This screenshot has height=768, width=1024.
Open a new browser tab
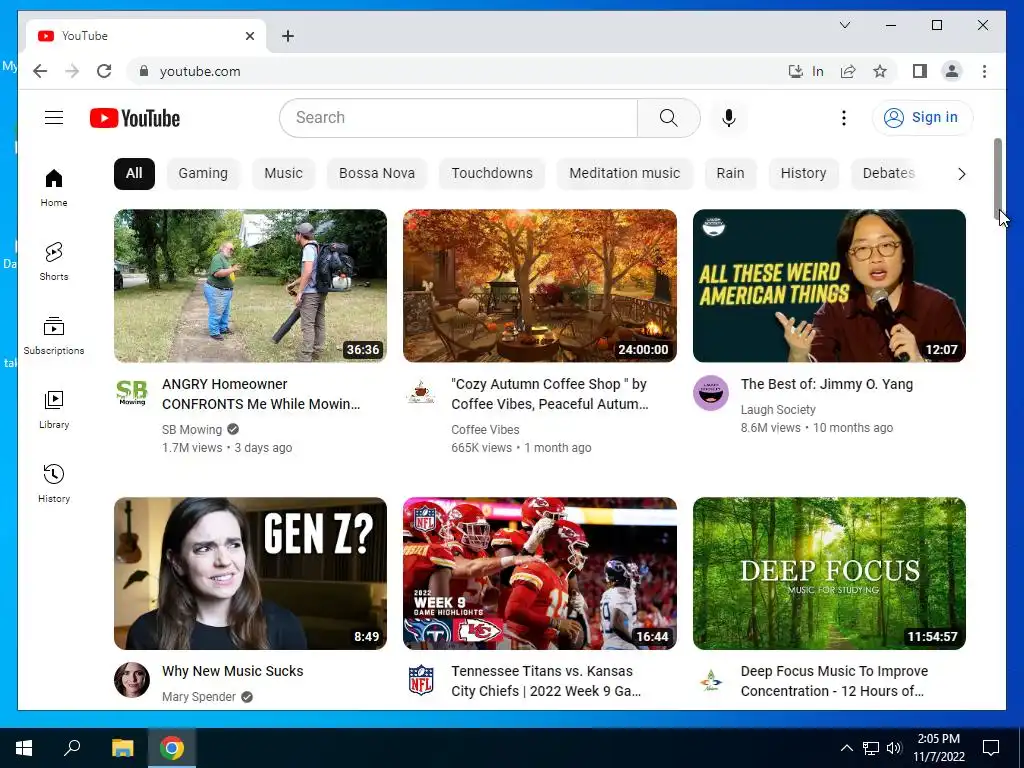point(288,36)
